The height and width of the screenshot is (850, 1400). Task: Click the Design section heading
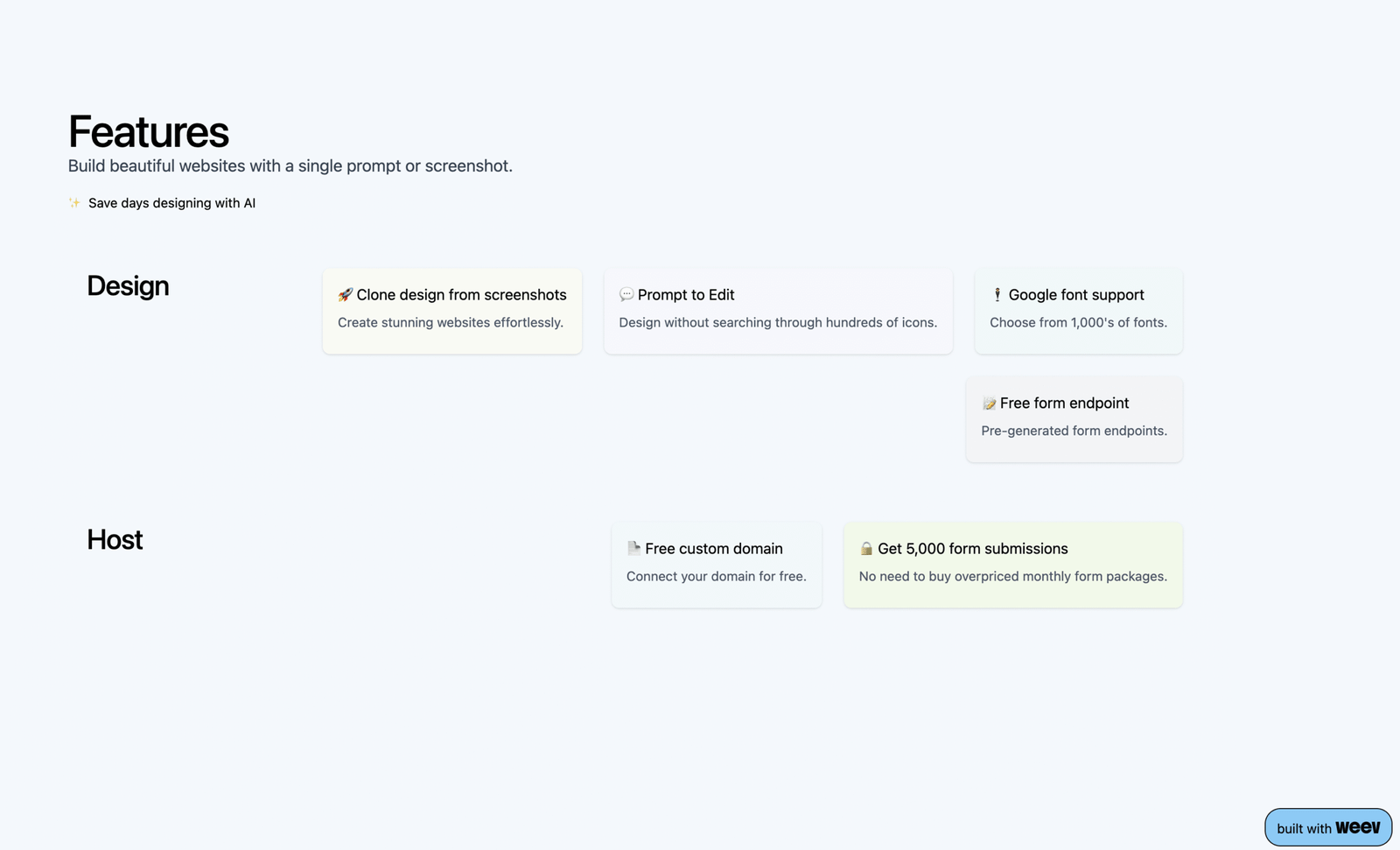coord(128,286)
